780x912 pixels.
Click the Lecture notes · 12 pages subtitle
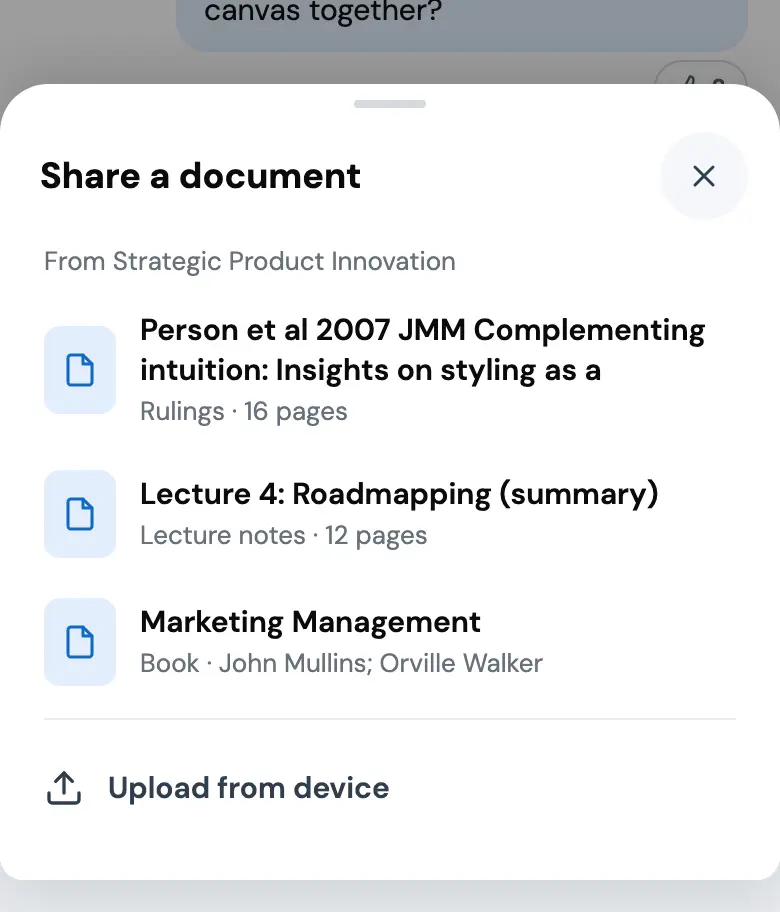(x=284, y=536)
